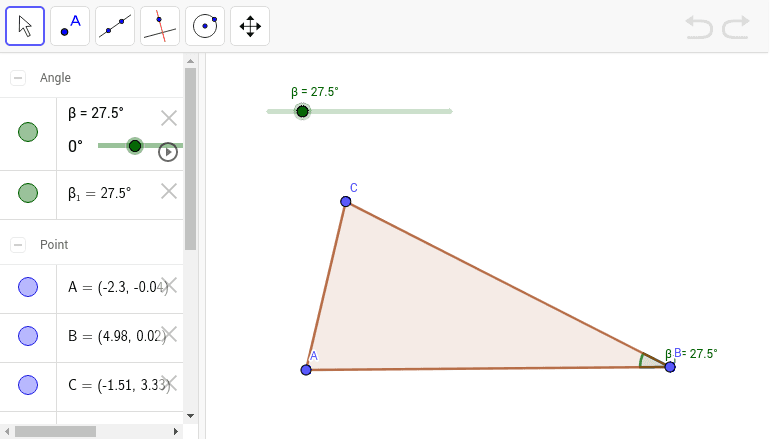Collapse the Point section
Screen dimensions: 770x441
point(18,245)
